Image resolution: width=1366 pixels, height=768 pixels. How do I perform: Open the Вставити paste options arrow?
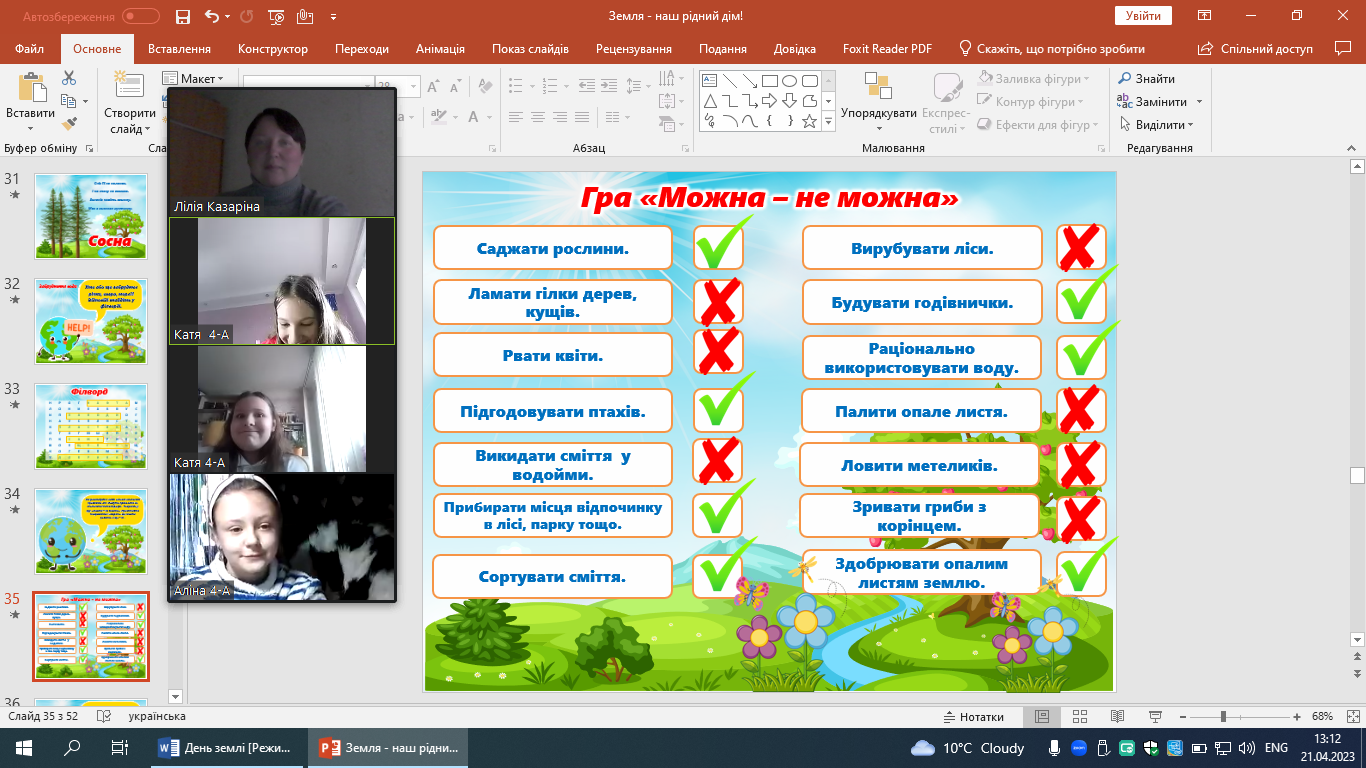[30, 129]
